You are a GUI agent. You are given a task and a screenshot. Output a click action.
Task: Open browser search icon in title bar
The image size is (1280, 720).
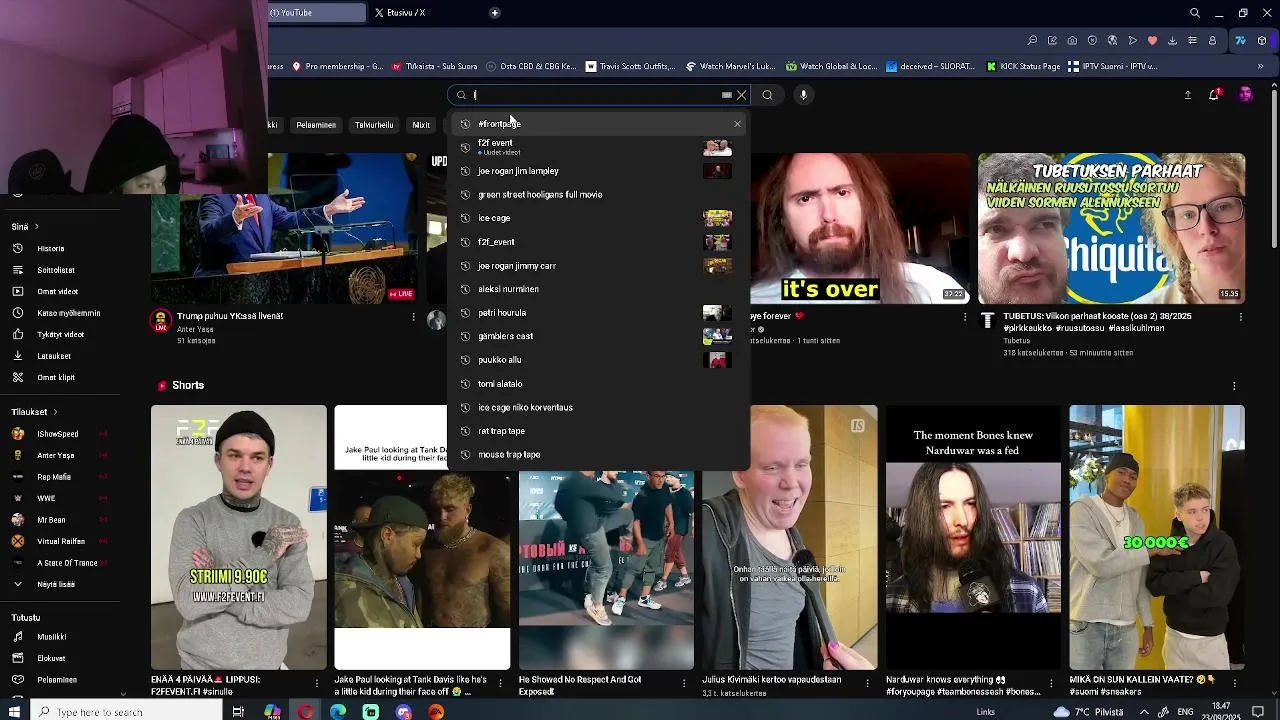click(x=1195, y=13)
